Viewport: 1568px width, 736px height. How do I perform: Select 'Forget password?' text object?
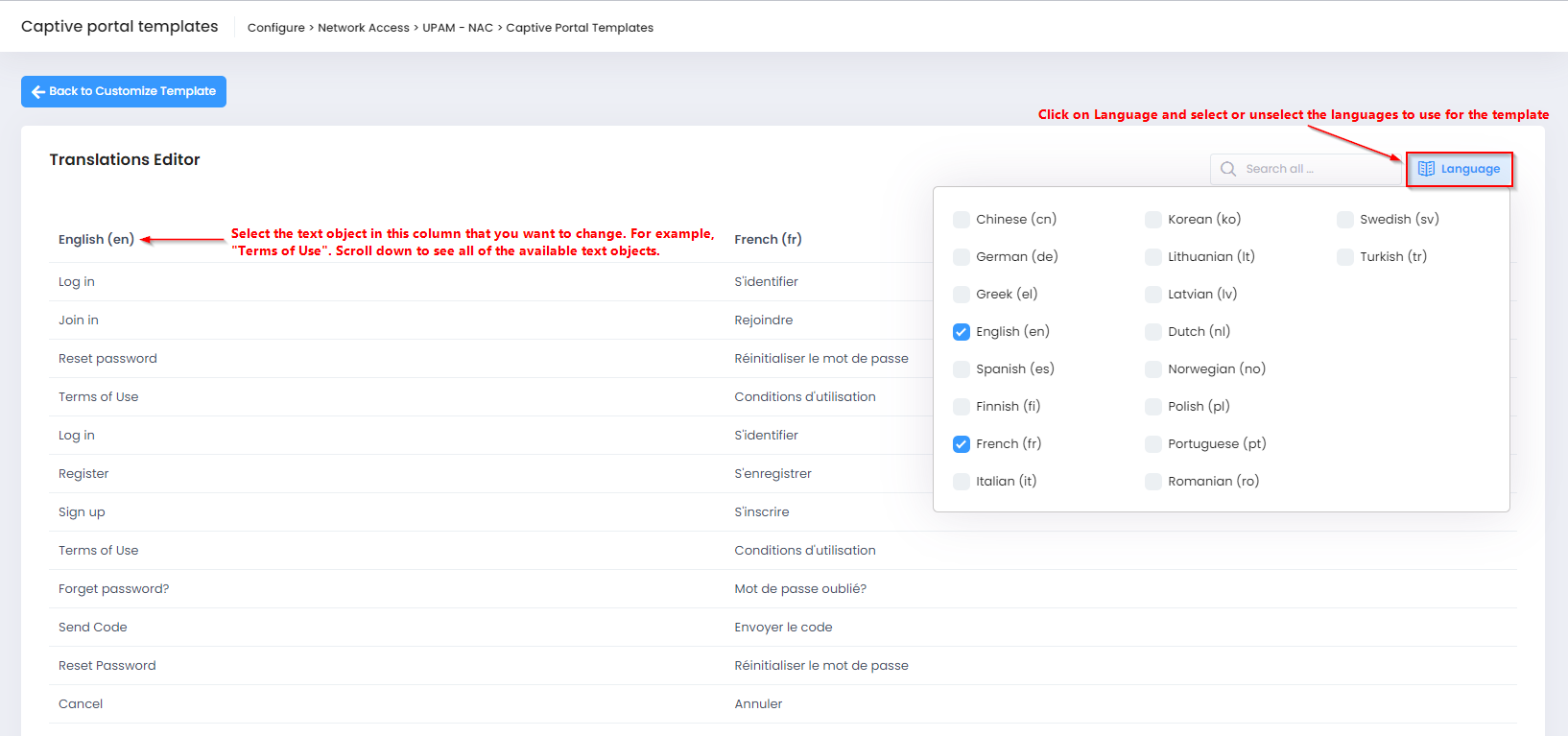point(113,589)
